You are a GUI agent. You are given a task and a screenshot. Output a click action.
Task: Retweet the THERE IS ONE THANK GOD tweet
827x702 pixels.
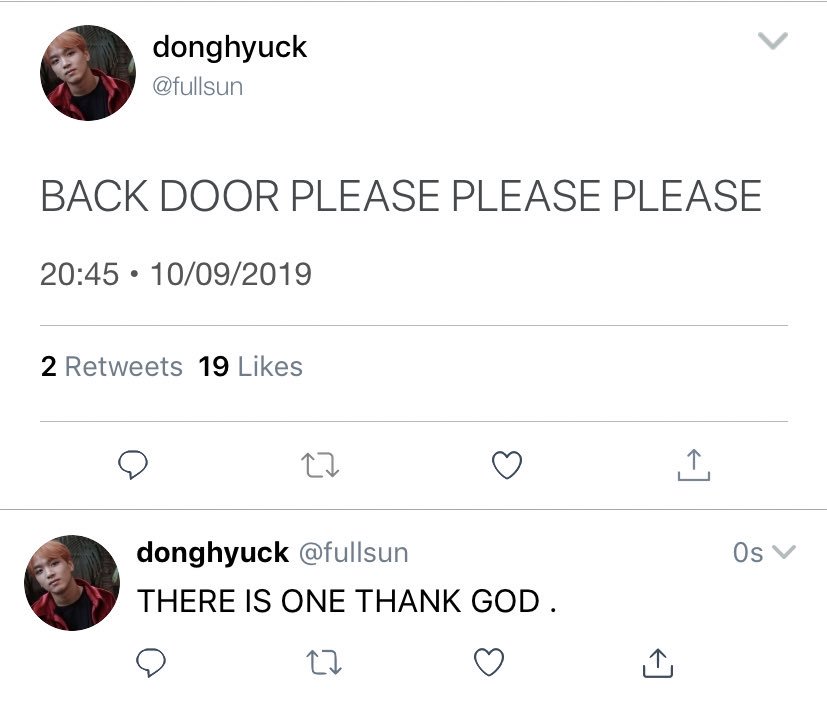coord(324,663)
